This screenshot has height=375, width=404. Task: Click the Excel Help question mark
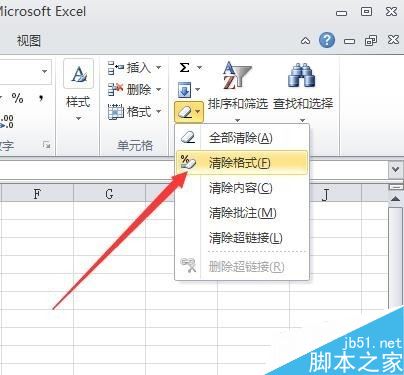(x=327, y=40)
